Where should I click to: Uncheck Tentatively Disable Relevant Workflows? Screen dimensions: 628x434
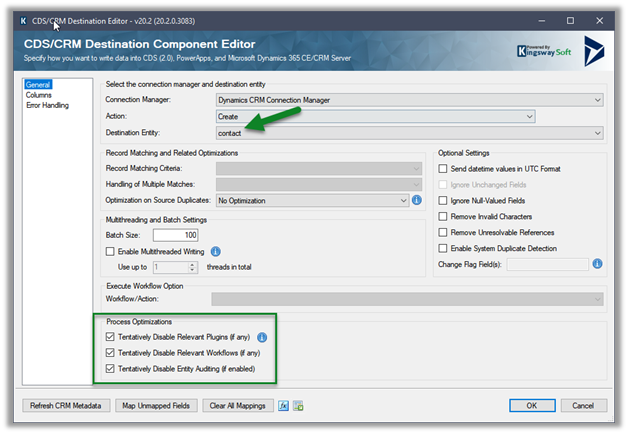(110, 353)
